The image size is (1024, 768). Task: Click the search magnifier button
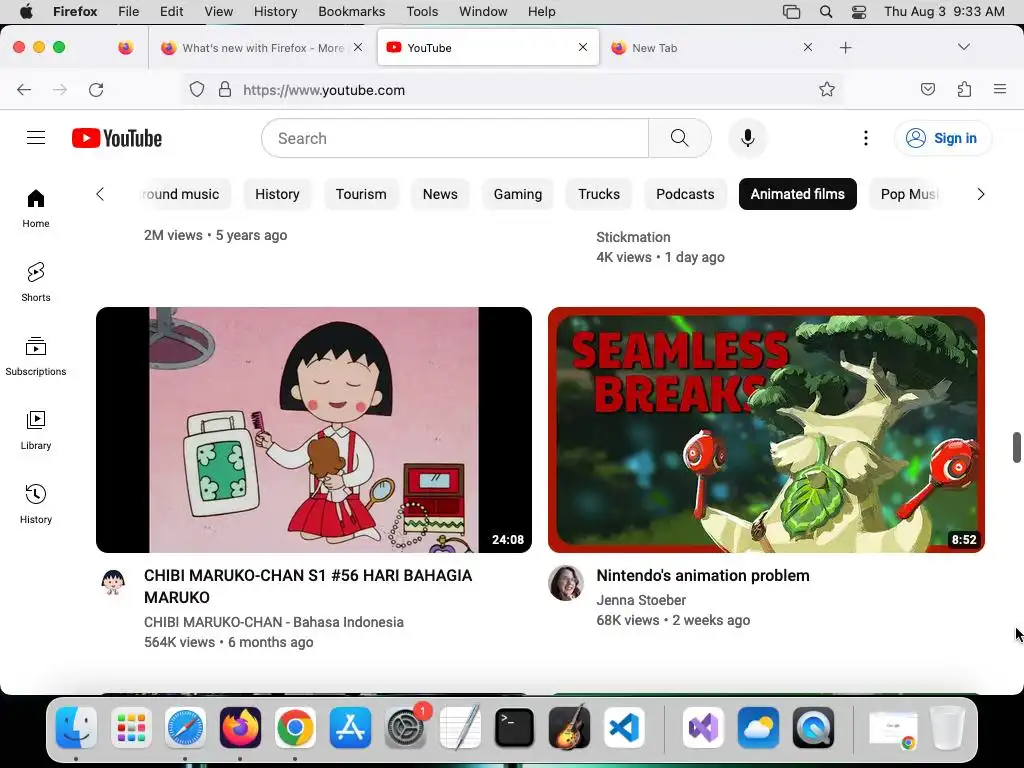click(680, 138)
